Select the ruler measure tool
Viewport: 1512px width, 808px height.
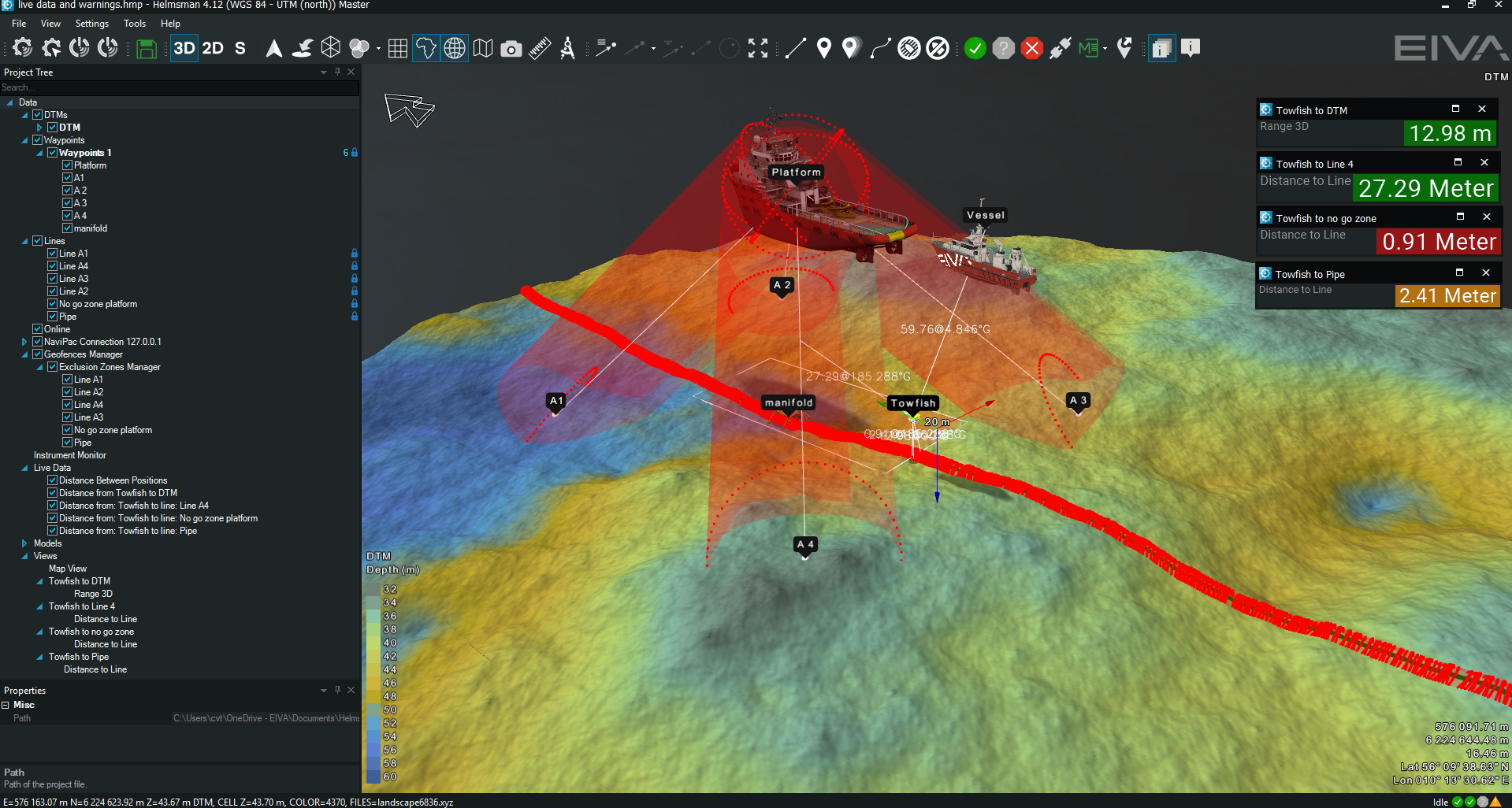[x=540, y=49]
